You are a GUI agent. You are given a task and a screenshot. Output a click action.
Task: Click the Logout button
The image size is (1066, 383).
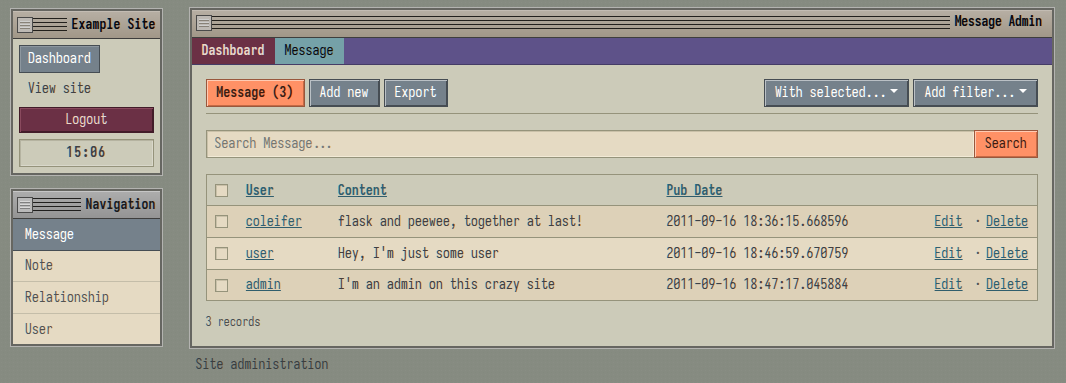point(86,120)
